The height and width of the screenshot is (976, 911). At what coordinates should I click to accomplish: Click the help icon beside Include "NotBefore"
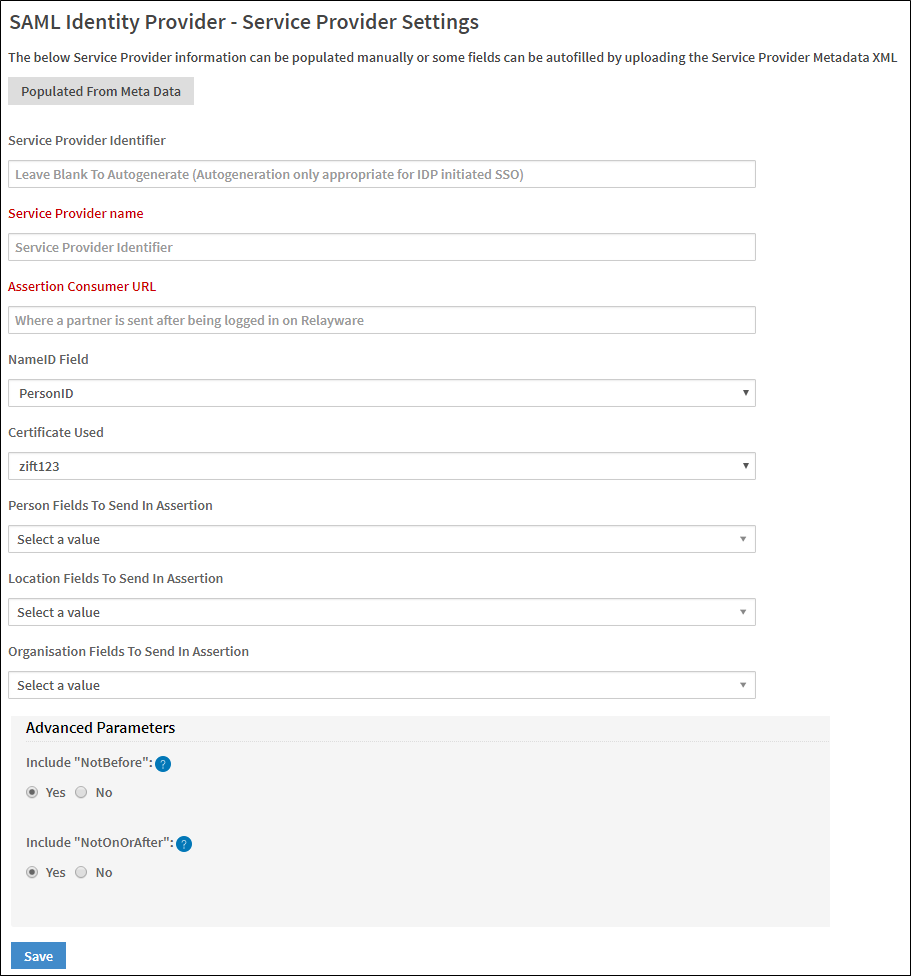(162, 763)
